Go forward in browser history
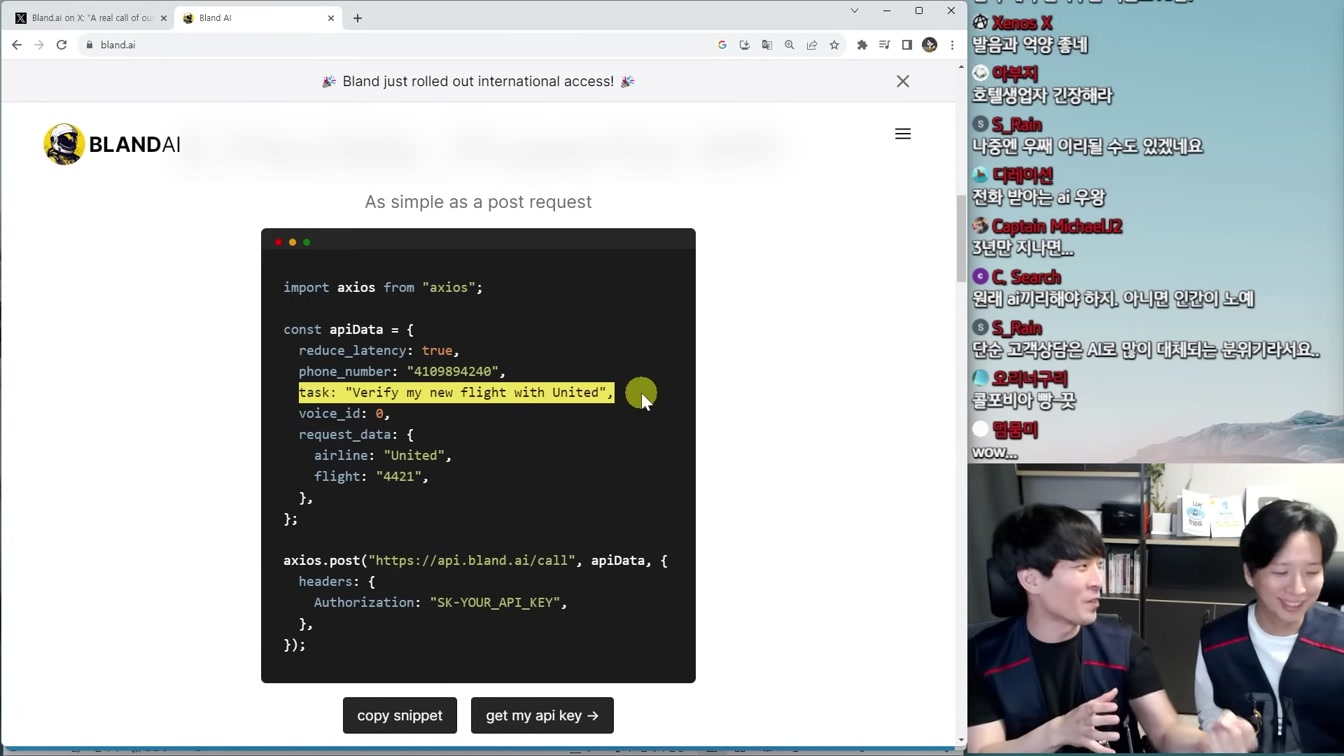The width and height of the screenshot is (1344, 756). [39, 45]
